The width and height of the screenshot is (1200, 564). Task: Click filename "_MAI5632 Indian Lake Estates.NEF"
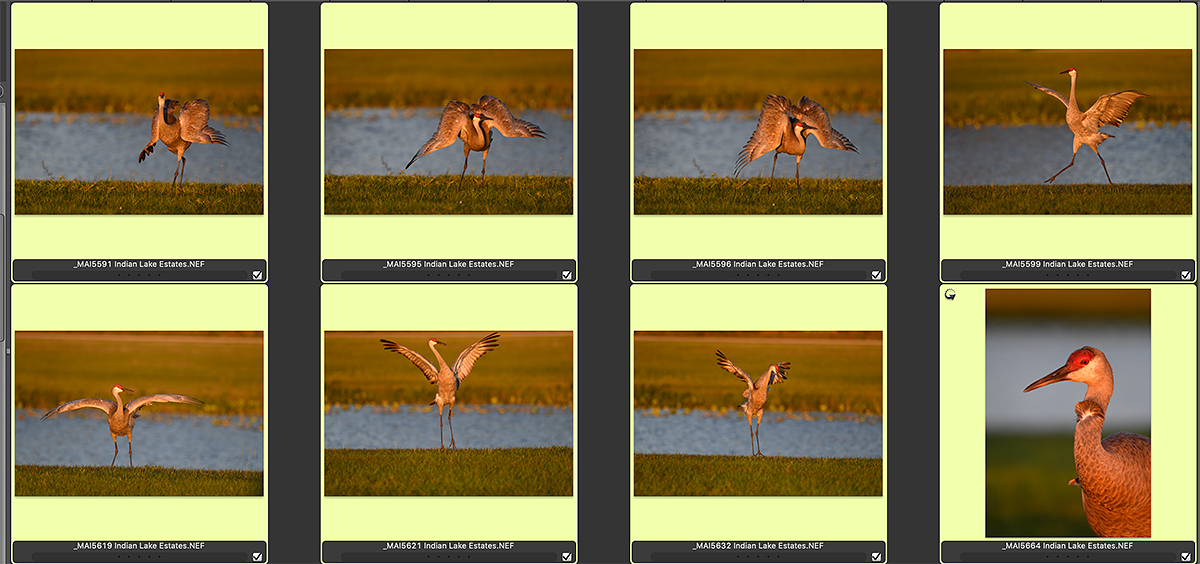[x=758, y=546]
